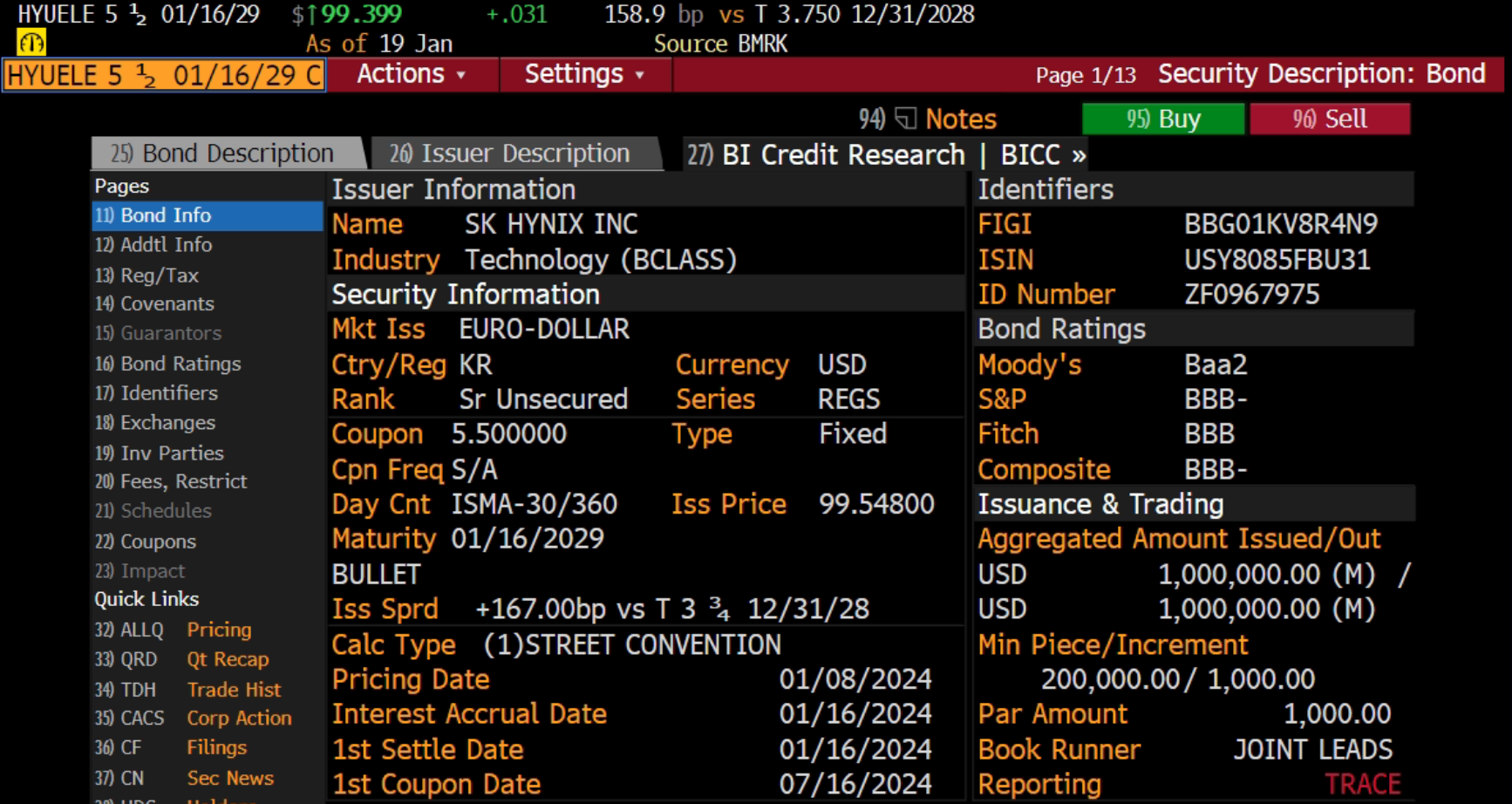
Task: Click the Iss Price value 99.54800
Action: [876, 504]
